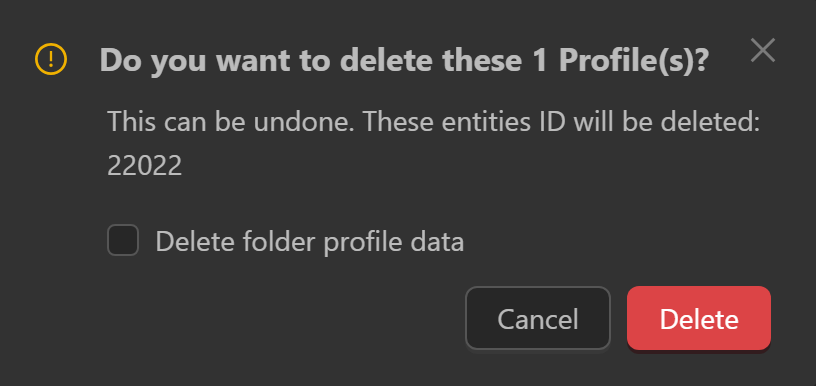
Task: Cancel the profile deletion
Action: click(x=538, y=318)
